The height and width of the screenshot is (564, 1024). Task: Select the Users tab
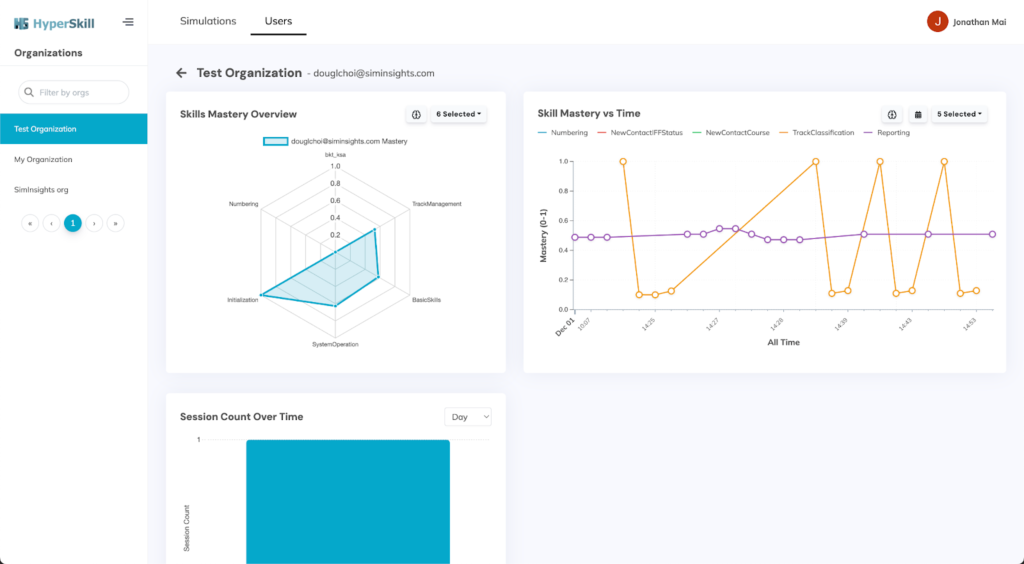[278, 21]
